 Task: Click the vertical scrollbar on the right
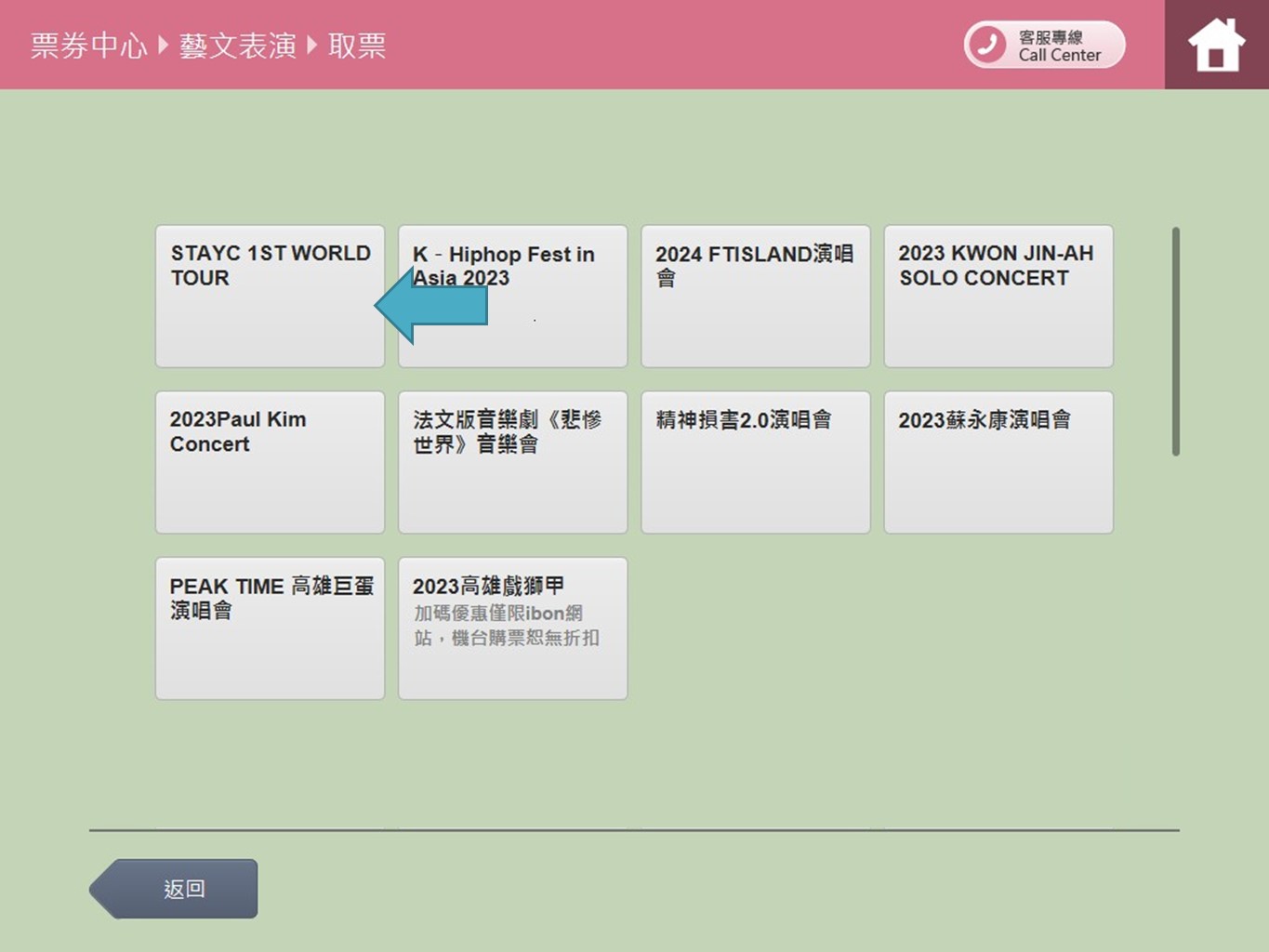(x=1176, y=341)
